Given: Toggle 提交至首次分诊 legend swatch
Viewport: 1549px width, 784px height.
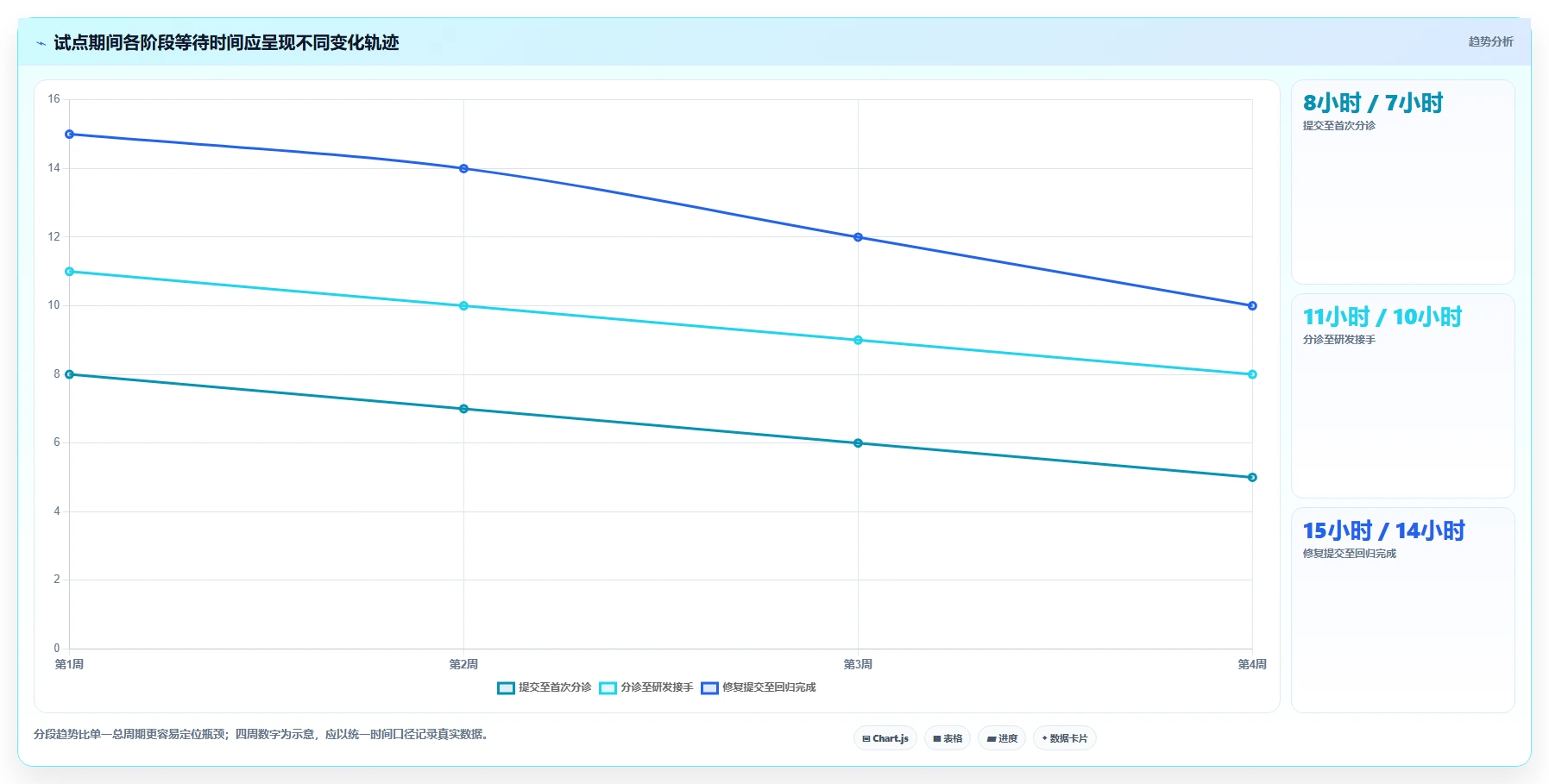Looking at the screenshot, I should pos(507,688).
